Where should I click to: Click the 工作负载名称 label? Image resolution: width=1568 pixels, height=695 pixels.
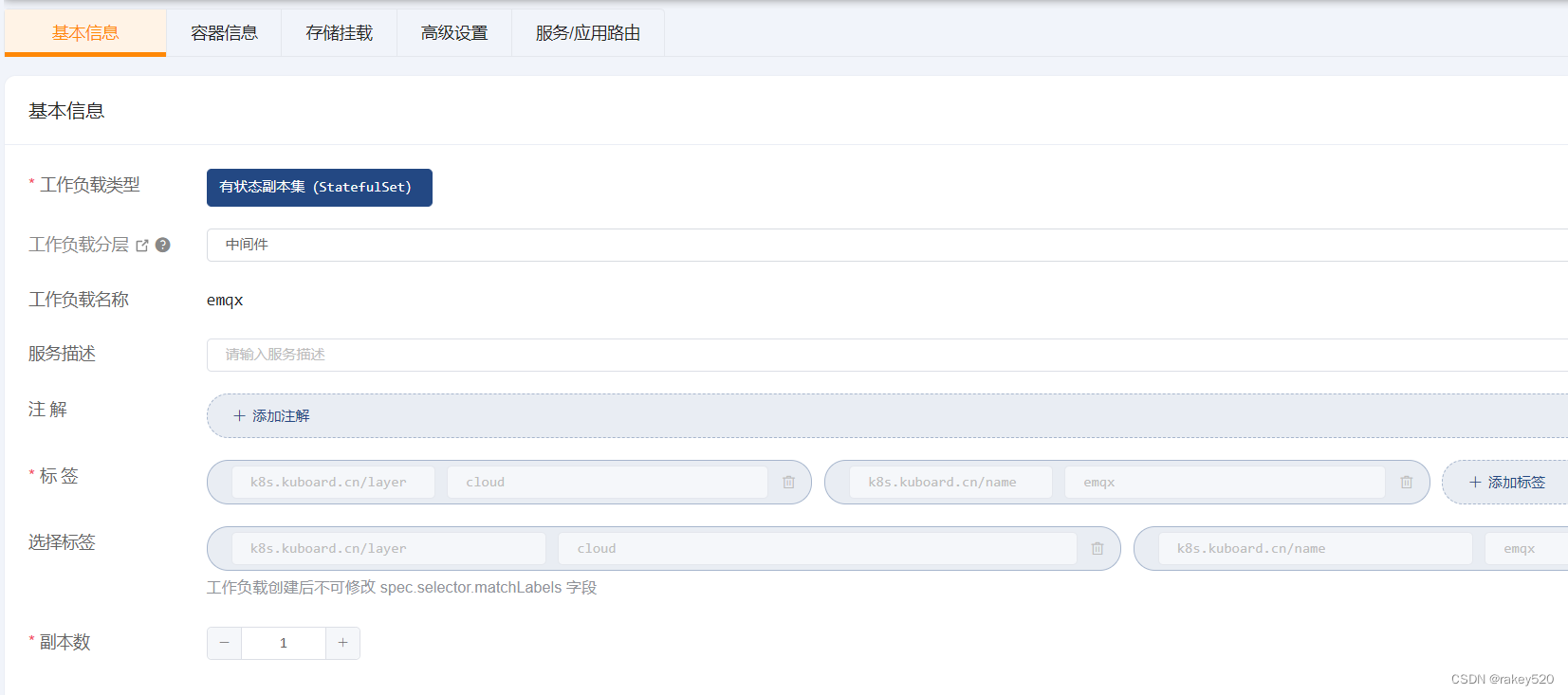pyautogui.click(x=79, y=300)
